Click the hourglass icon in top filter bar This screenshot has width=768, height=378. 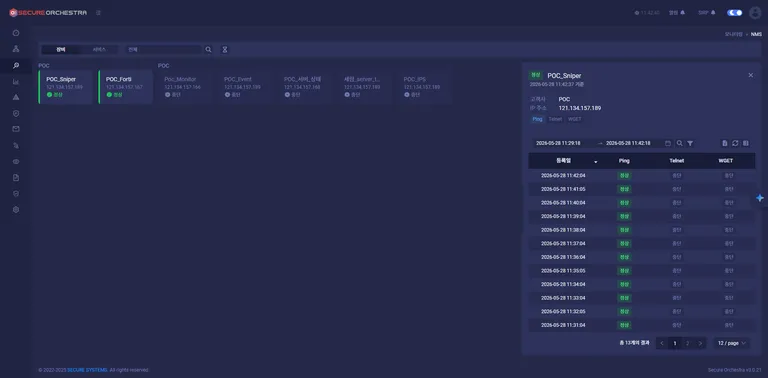tap(225, 49)
